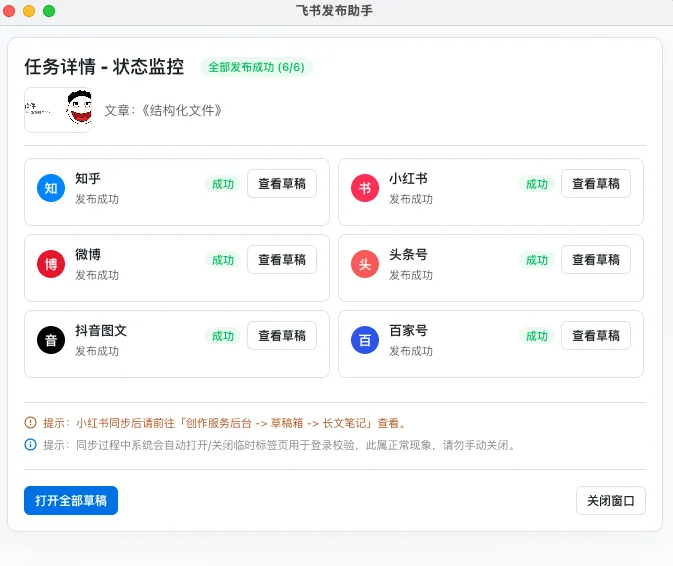Open the 头条号 draft via 查看草稿
The image size is (673, 566).
click(x=596, y=260)
